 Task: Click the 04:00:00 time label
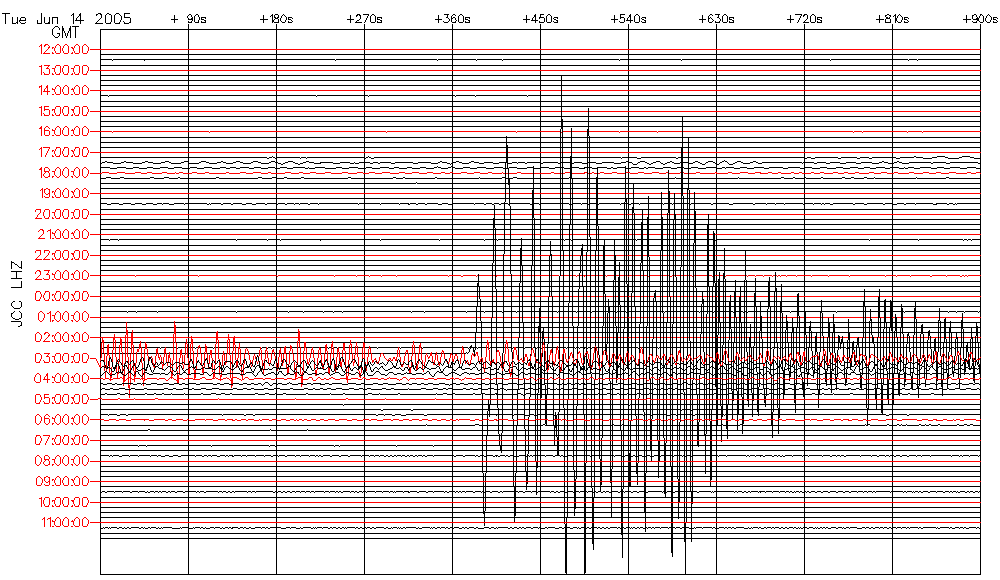pos(62,379)
